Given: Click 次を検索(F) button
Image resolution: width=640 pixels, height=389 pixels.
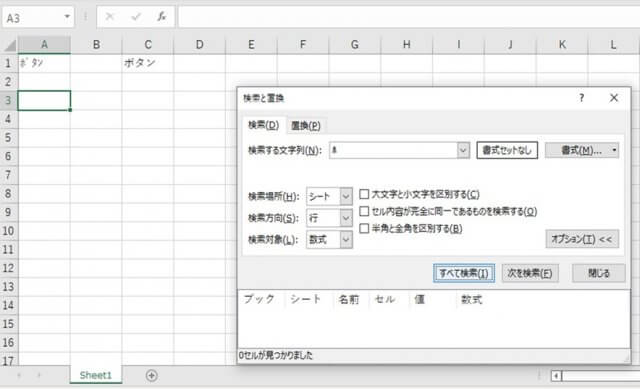Looking at the screenshot, I should pos(530,273).
